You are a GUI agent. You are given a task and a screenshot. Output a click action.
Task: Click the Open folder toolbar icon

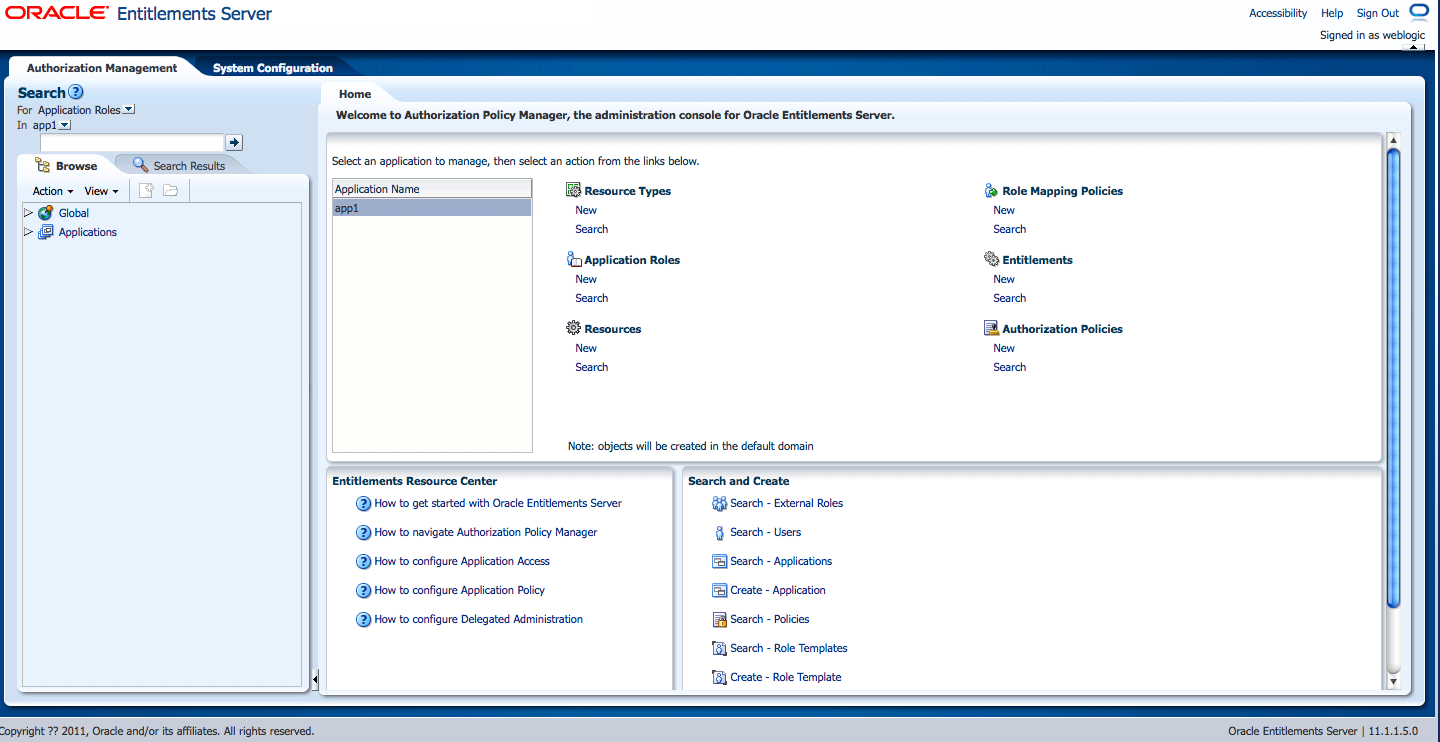171,190
